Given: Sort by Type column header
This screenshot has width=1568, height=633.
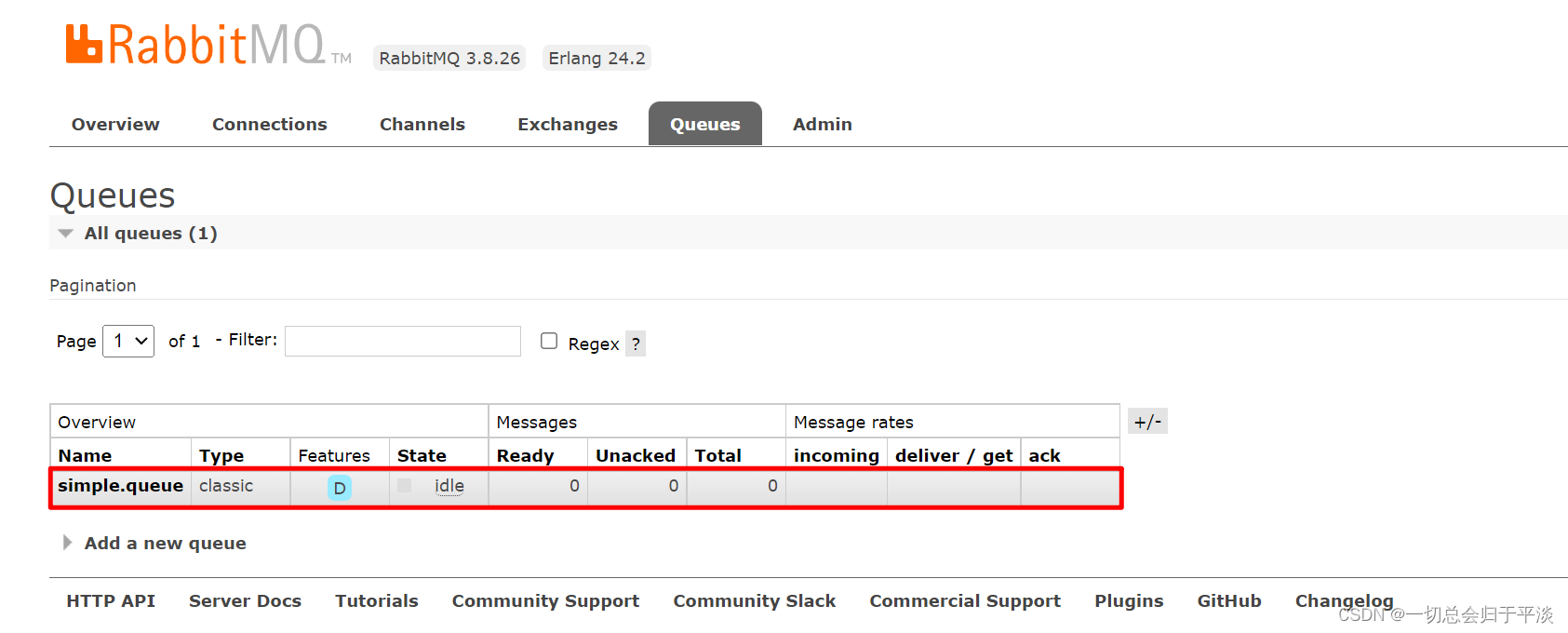Looking at the screenshot, I should (x=221, y=455).
